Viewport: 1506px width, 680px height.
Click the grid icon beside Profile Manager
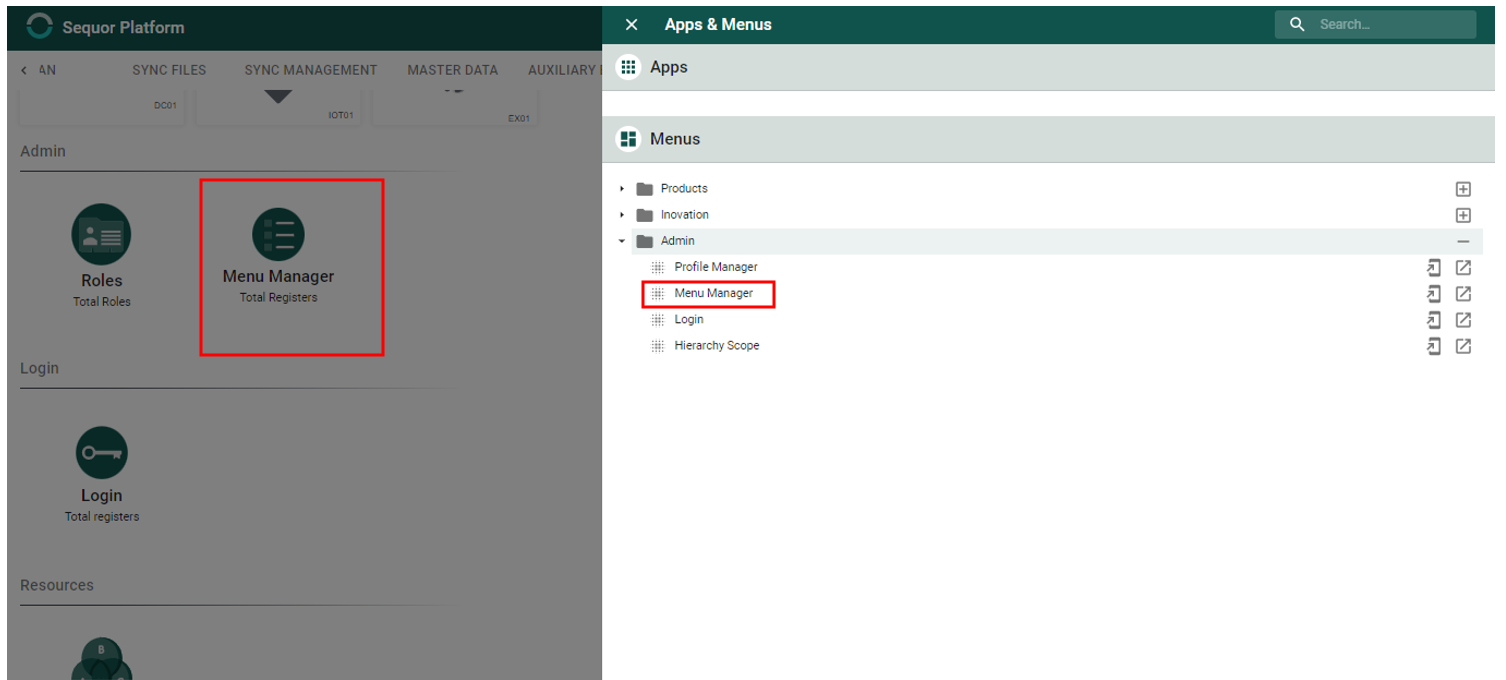click(658, 267)
